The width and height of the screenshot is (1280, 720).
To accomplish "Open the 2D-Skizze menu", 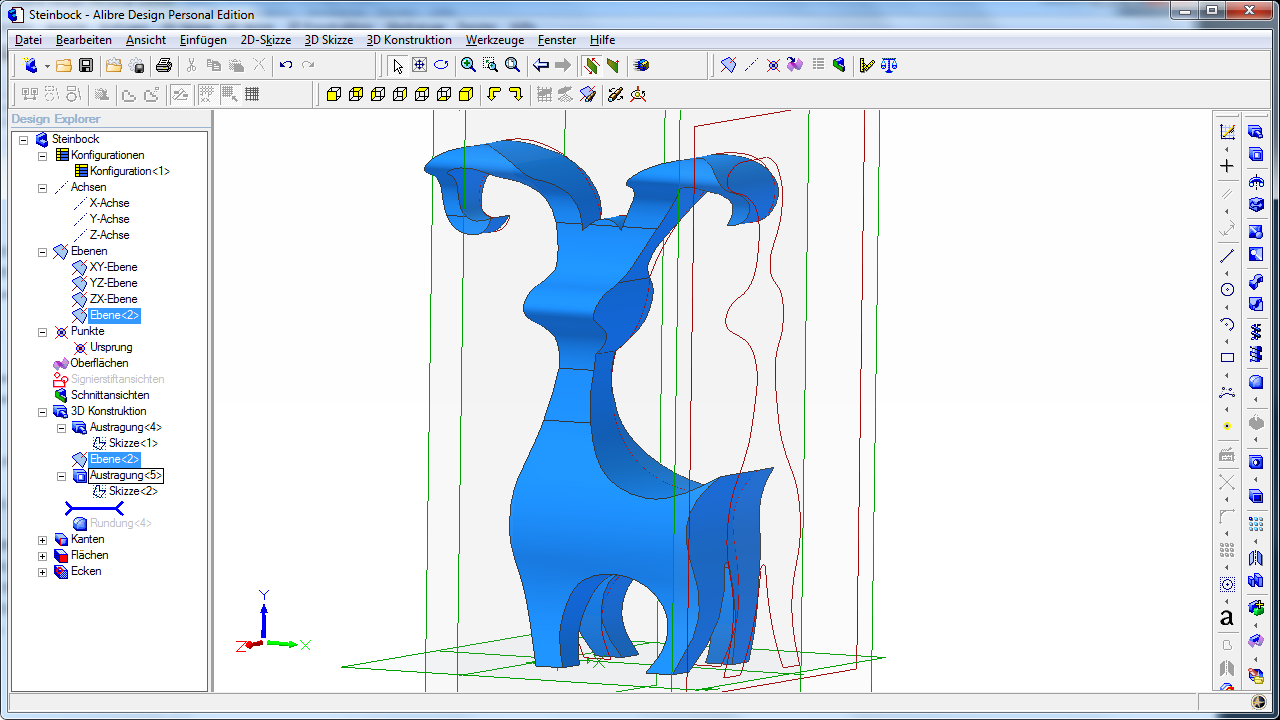I will [266, 40].
